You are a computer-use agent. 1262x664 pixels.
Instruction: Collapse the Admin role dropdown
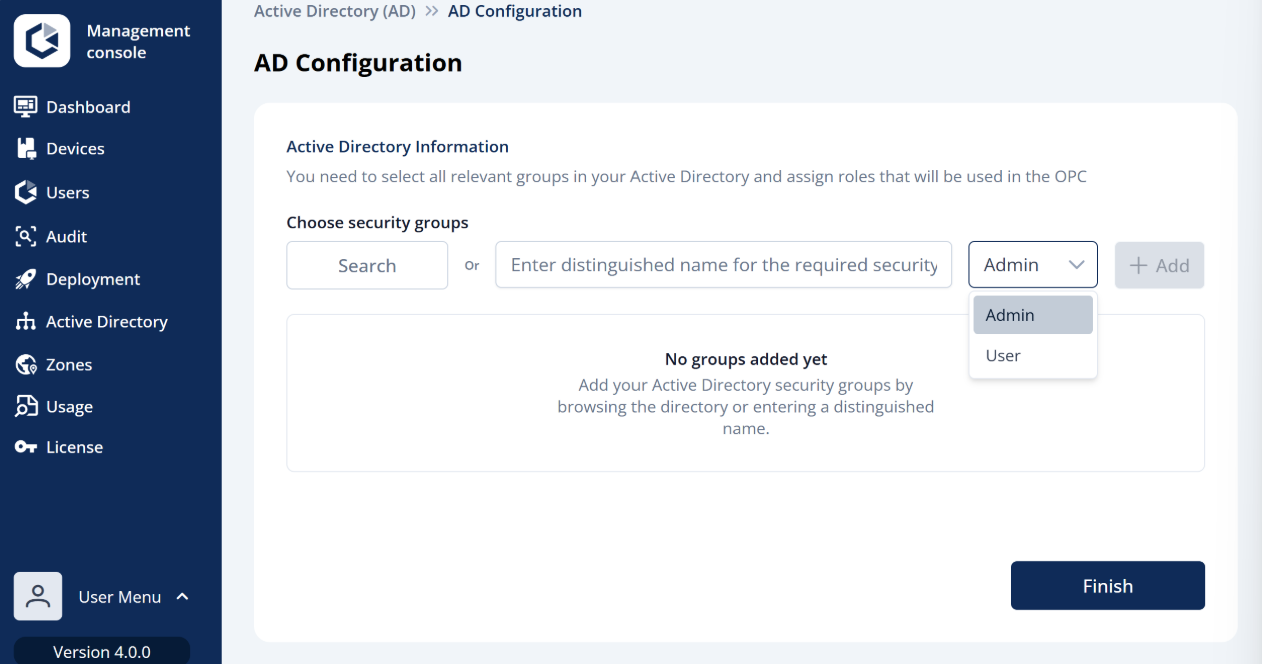click(1033, 265)
